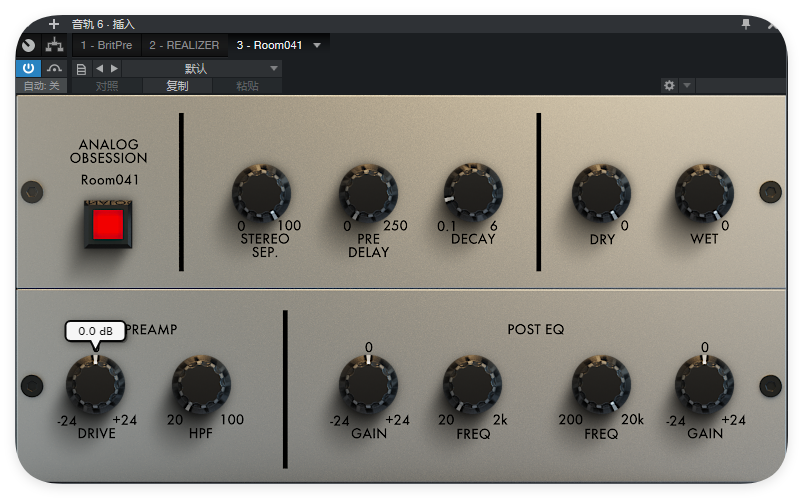
Task: Open the preset file icon
Action: click(x=81, y=69)
